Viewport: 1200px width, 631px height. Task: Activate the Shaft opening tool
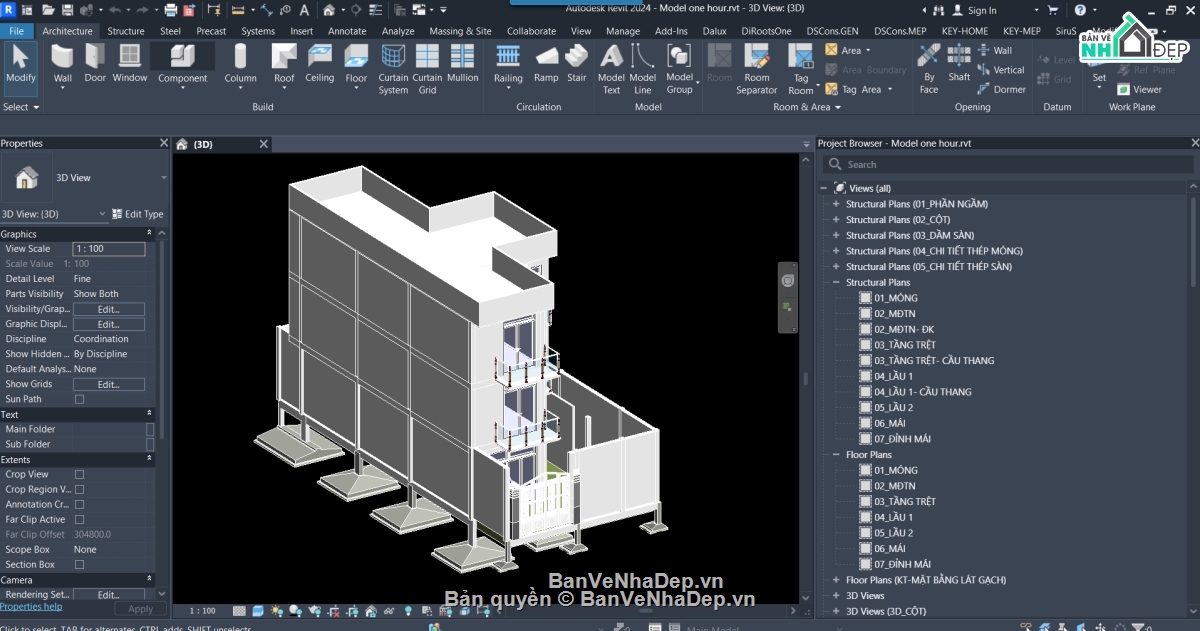pos(959,63)
